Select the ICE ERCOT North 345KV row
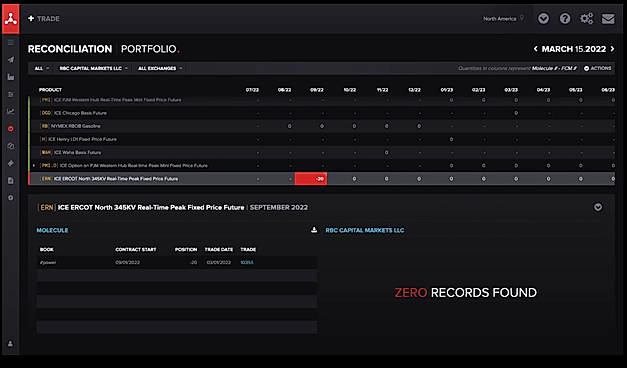Screen dimensions: 627x368 [322, 179]
